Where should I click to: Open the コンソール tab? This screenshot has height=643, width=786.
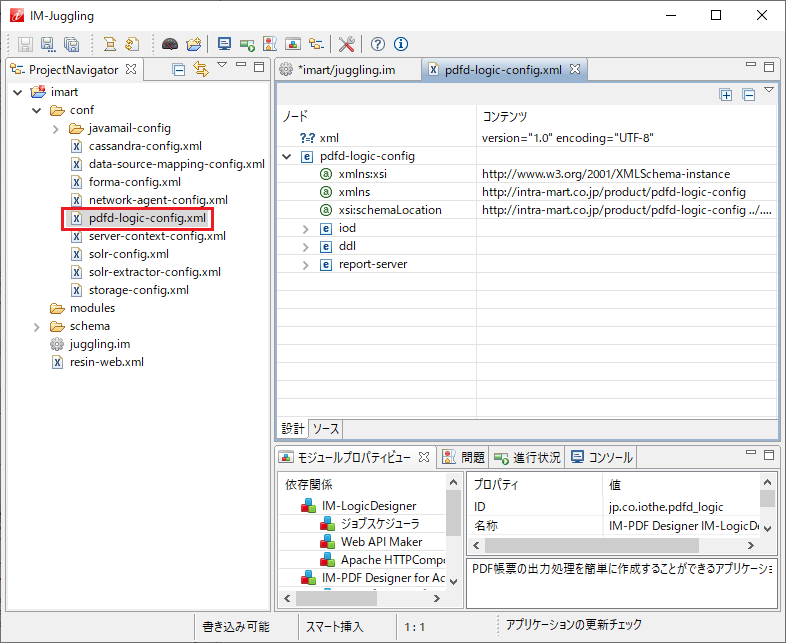[602, 457]
